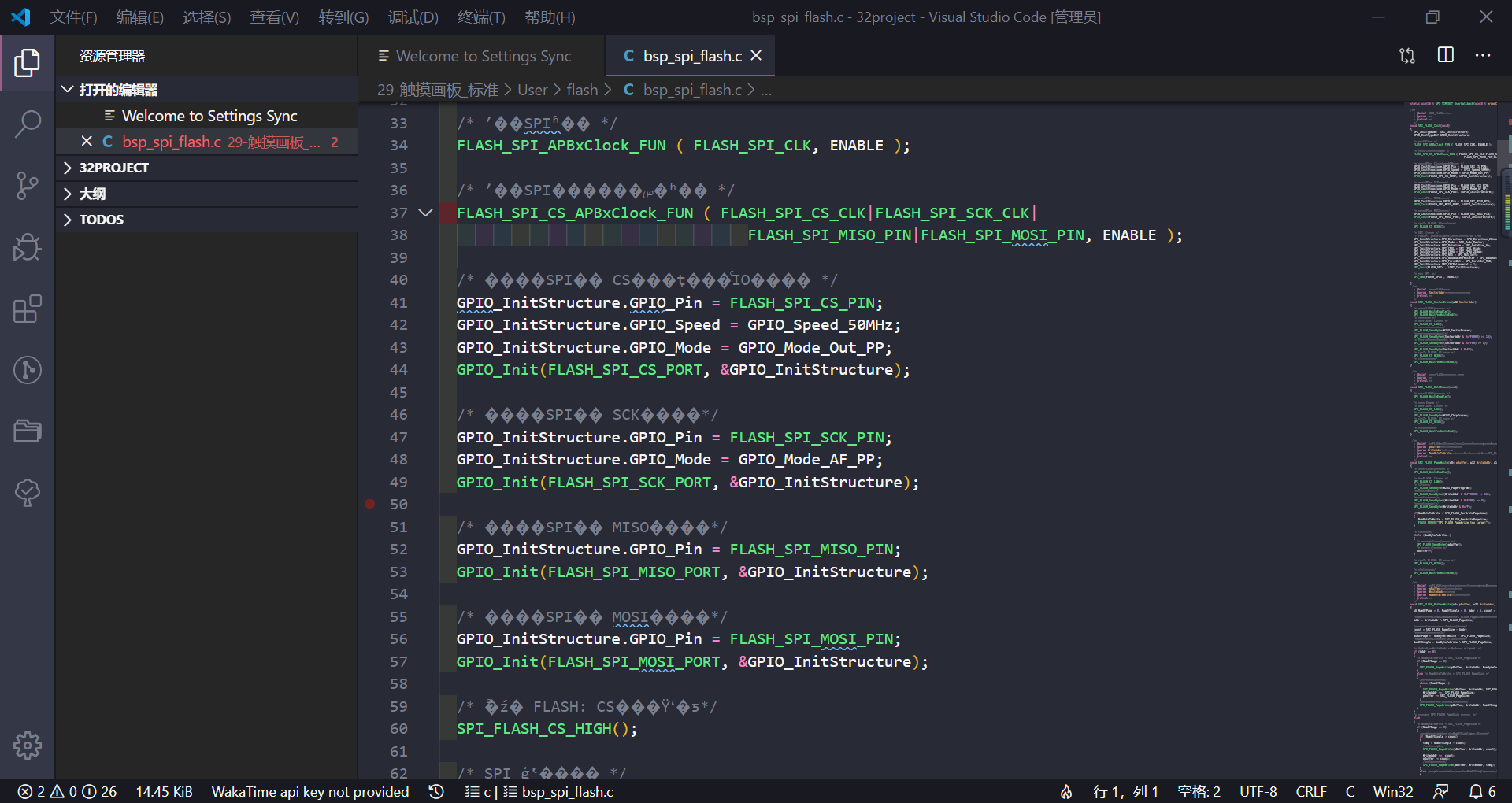The width and height of the screenshot is (1512, 803).
Task: Change language mode C in status bar
Action: [x=1350, y=791]
